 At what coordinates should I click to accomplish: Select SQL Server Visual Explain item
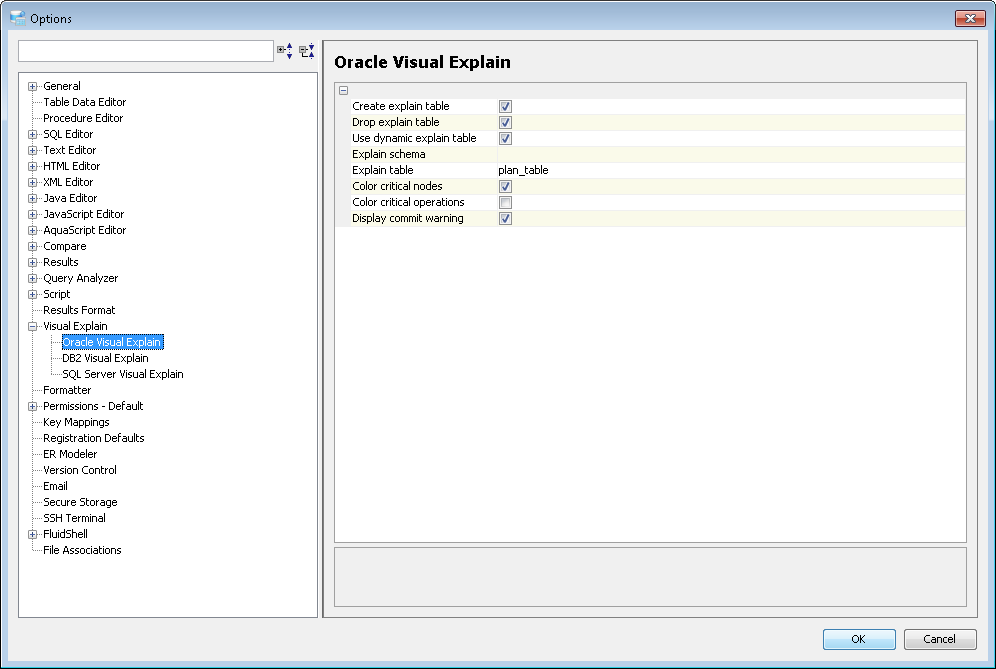(x=123, y=374)
